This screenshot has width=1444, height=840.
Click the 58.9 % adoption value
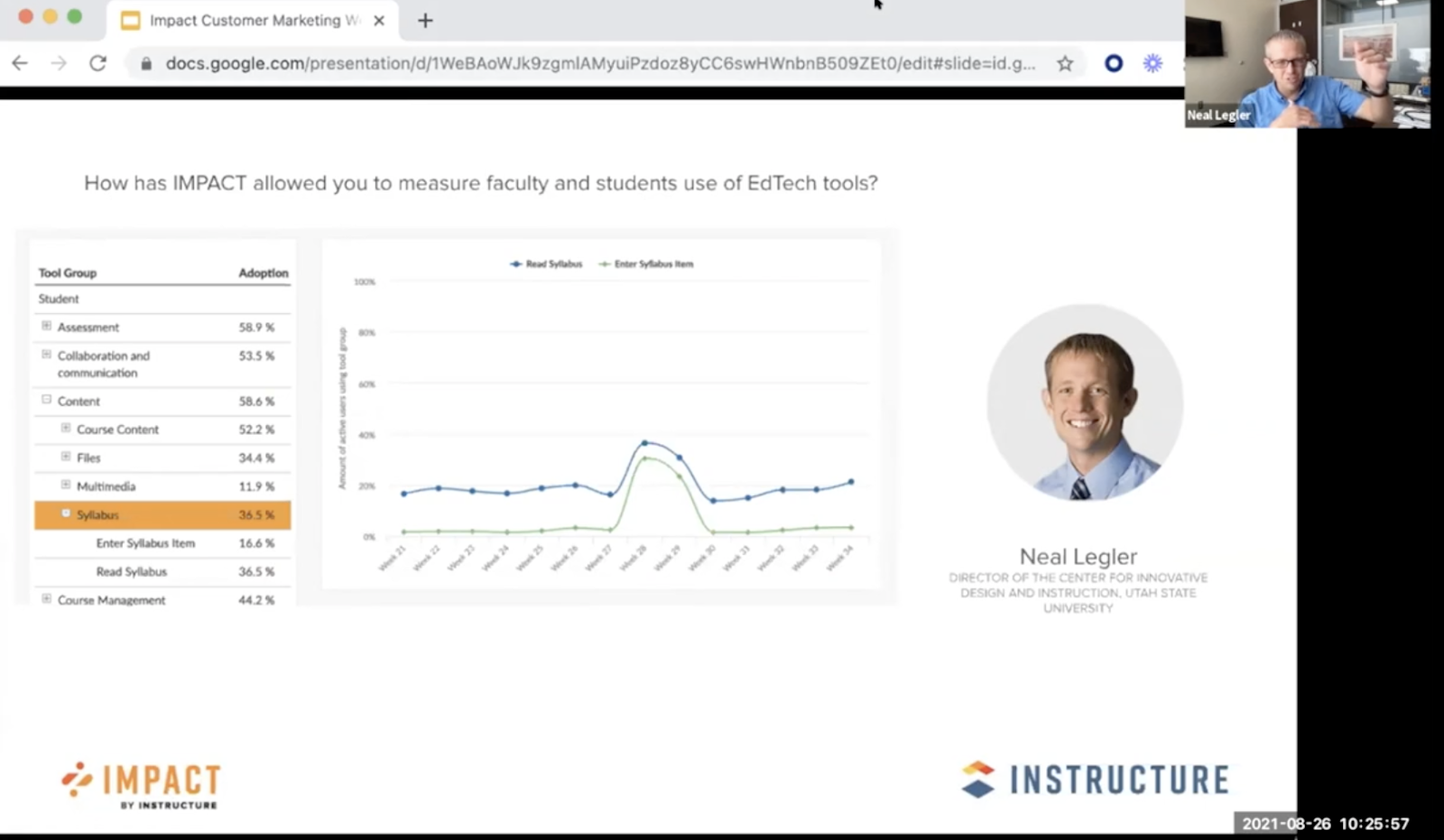pos(256,328)
